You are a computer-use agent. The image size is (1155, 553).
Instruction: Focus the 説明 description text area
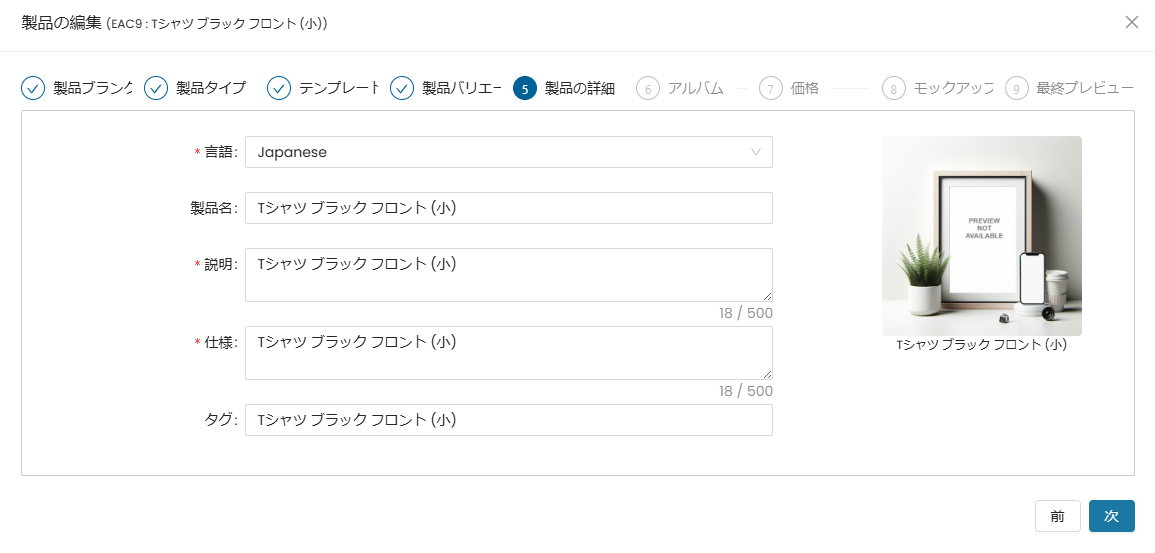coord(508,274)
